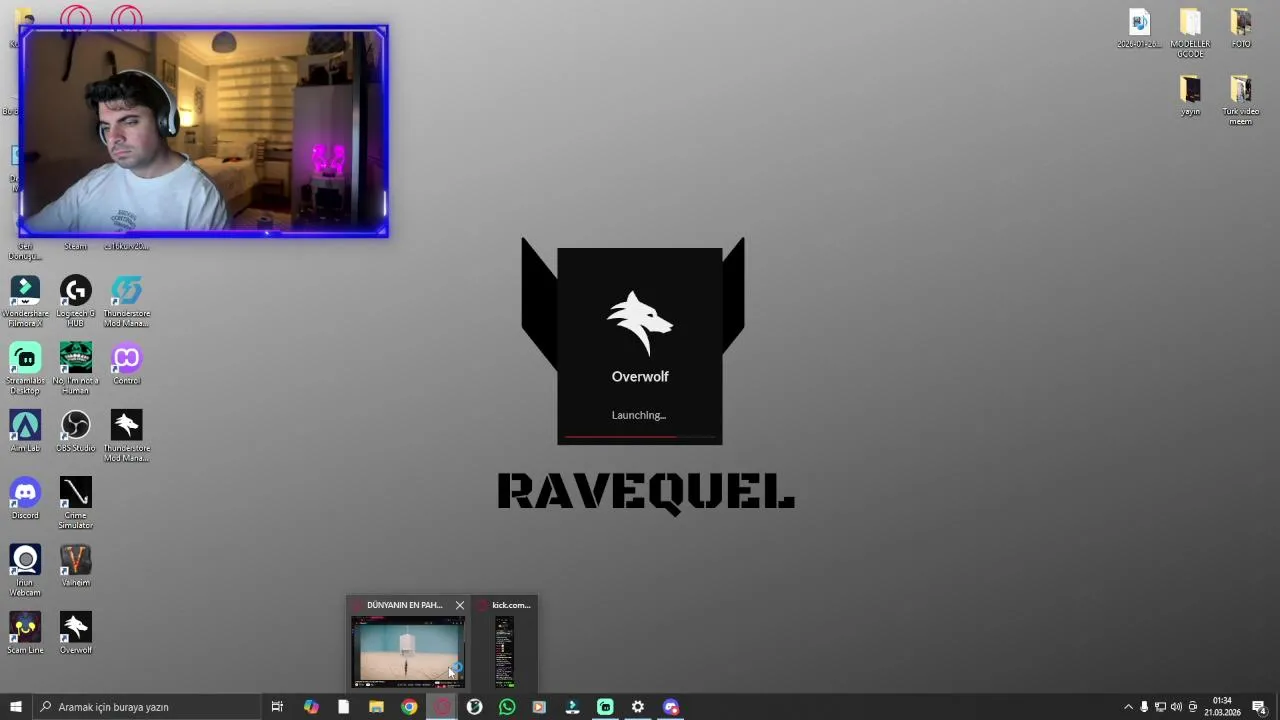Open Copilot from the taskbar
1280x720 pixels.
click(311, 707)
